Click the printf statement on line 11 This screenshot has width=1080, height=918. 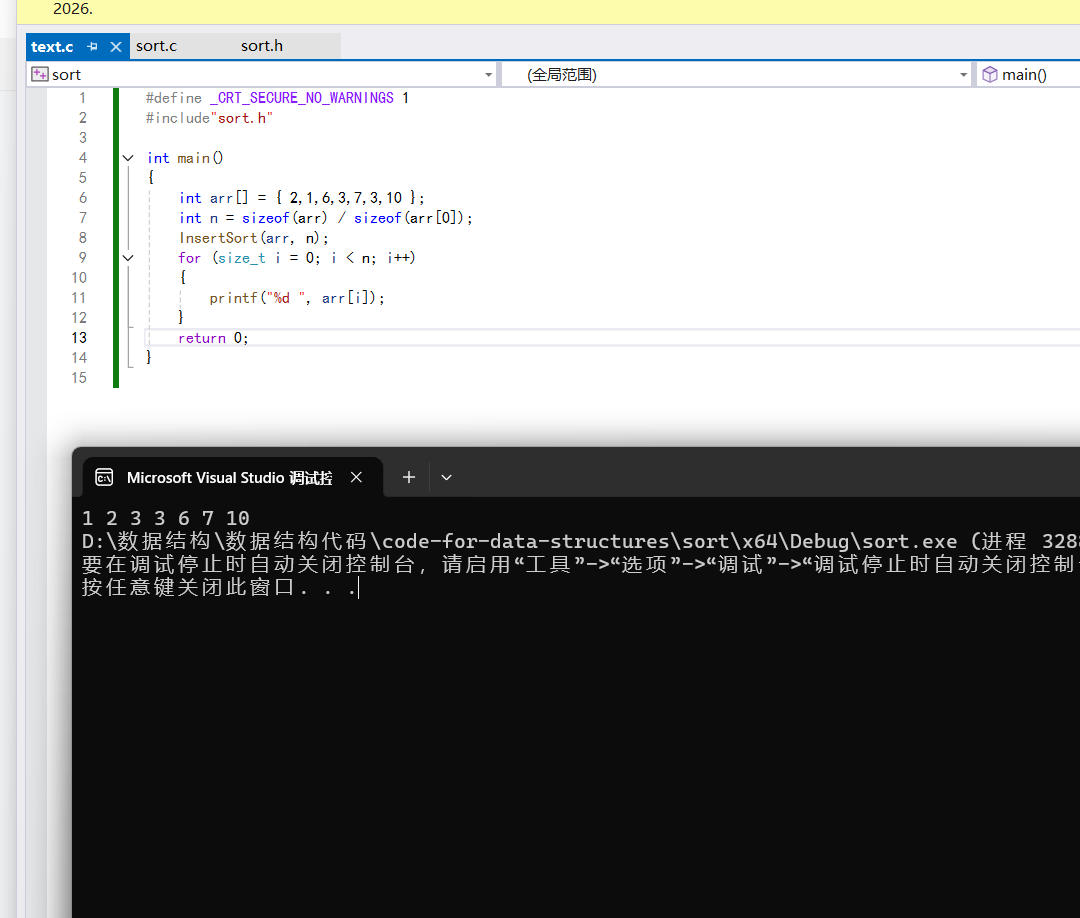(297, 298)
